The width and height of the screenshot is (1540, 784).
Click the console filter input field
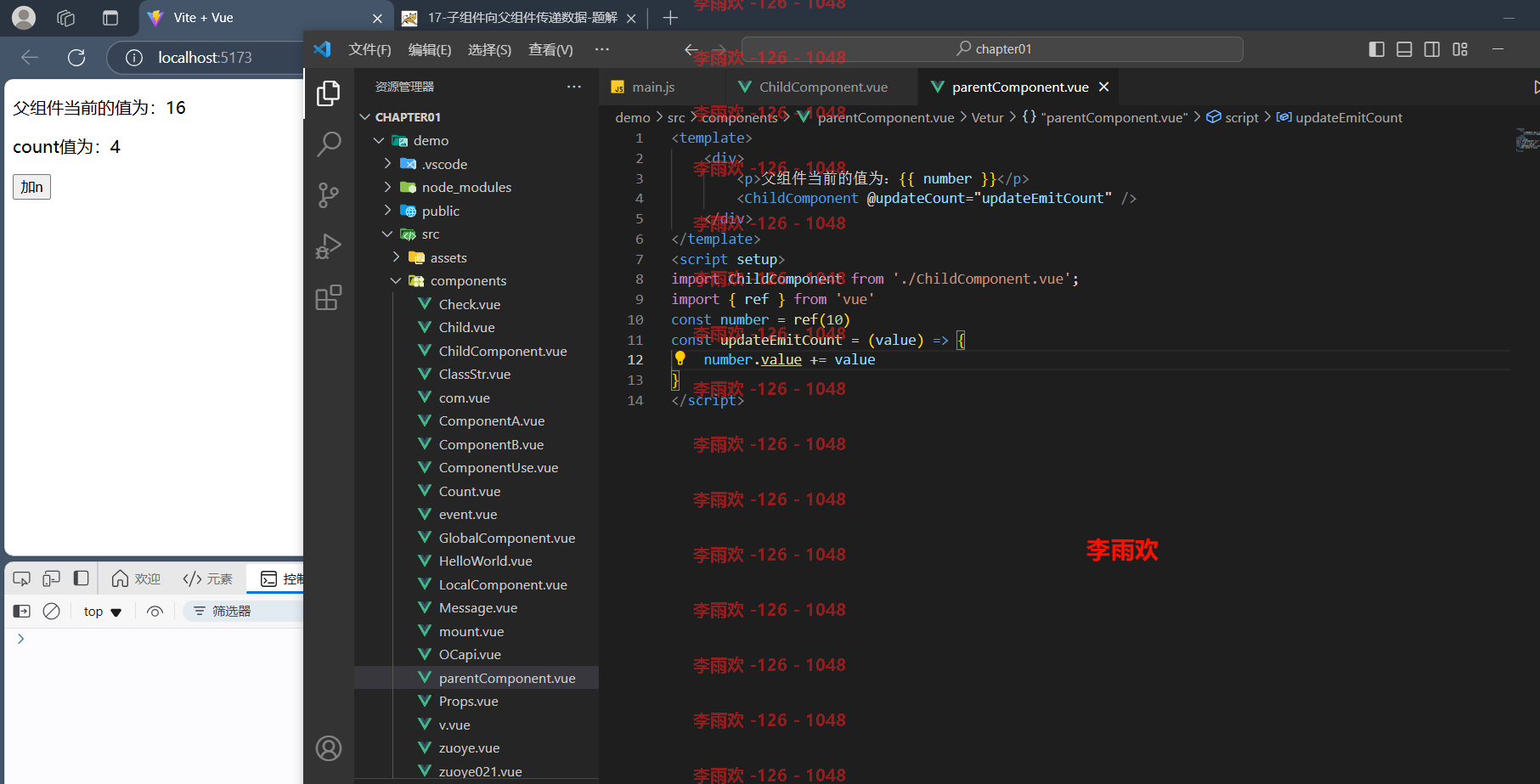pyautogui.click(x=245, y=611)
